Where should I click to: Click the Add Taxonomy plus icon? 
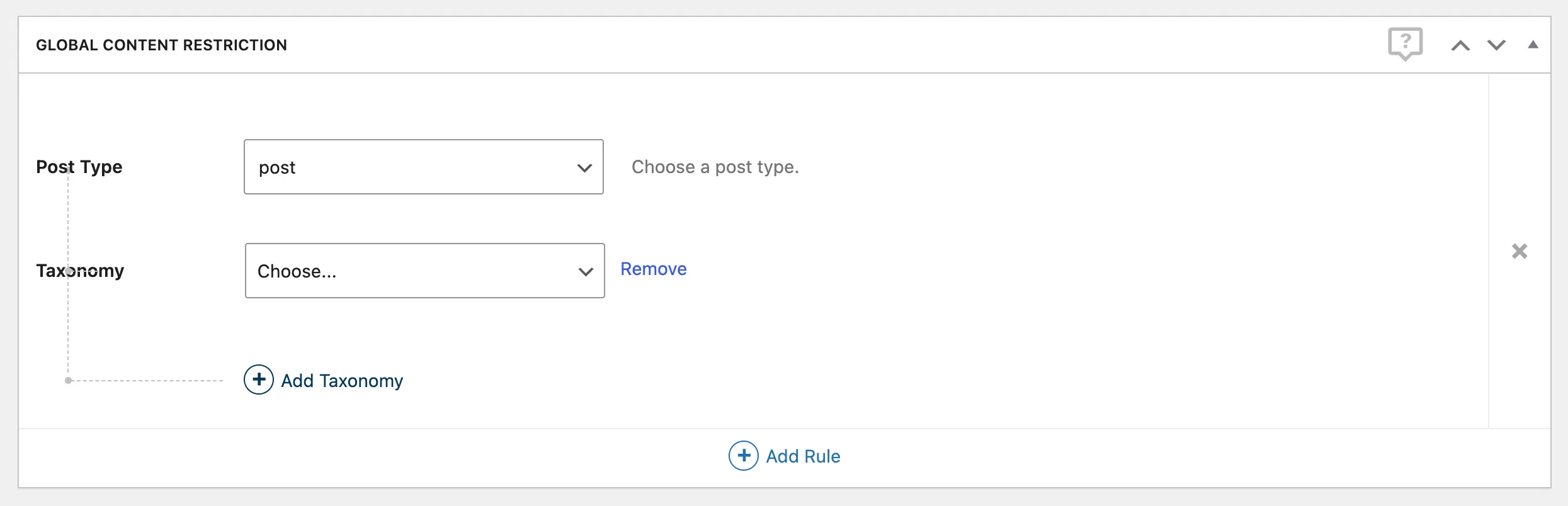tap(259, 379)
